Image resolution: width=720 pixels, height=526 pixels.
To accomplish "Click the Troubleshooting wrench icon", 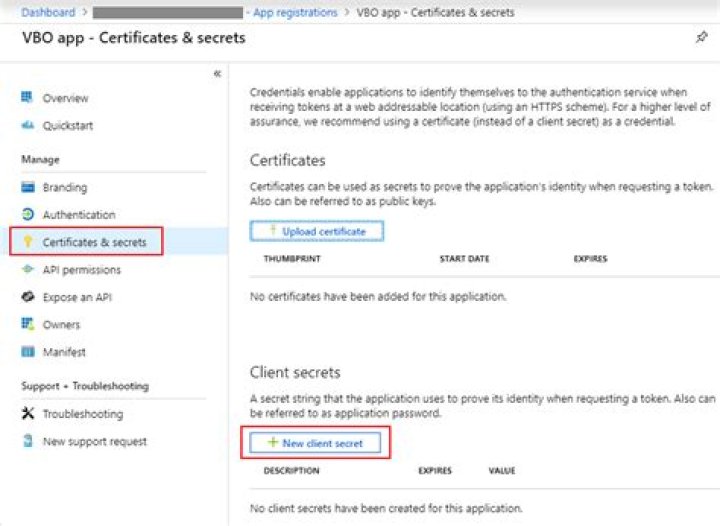I will pyautogui.click(x=28, y=414).
